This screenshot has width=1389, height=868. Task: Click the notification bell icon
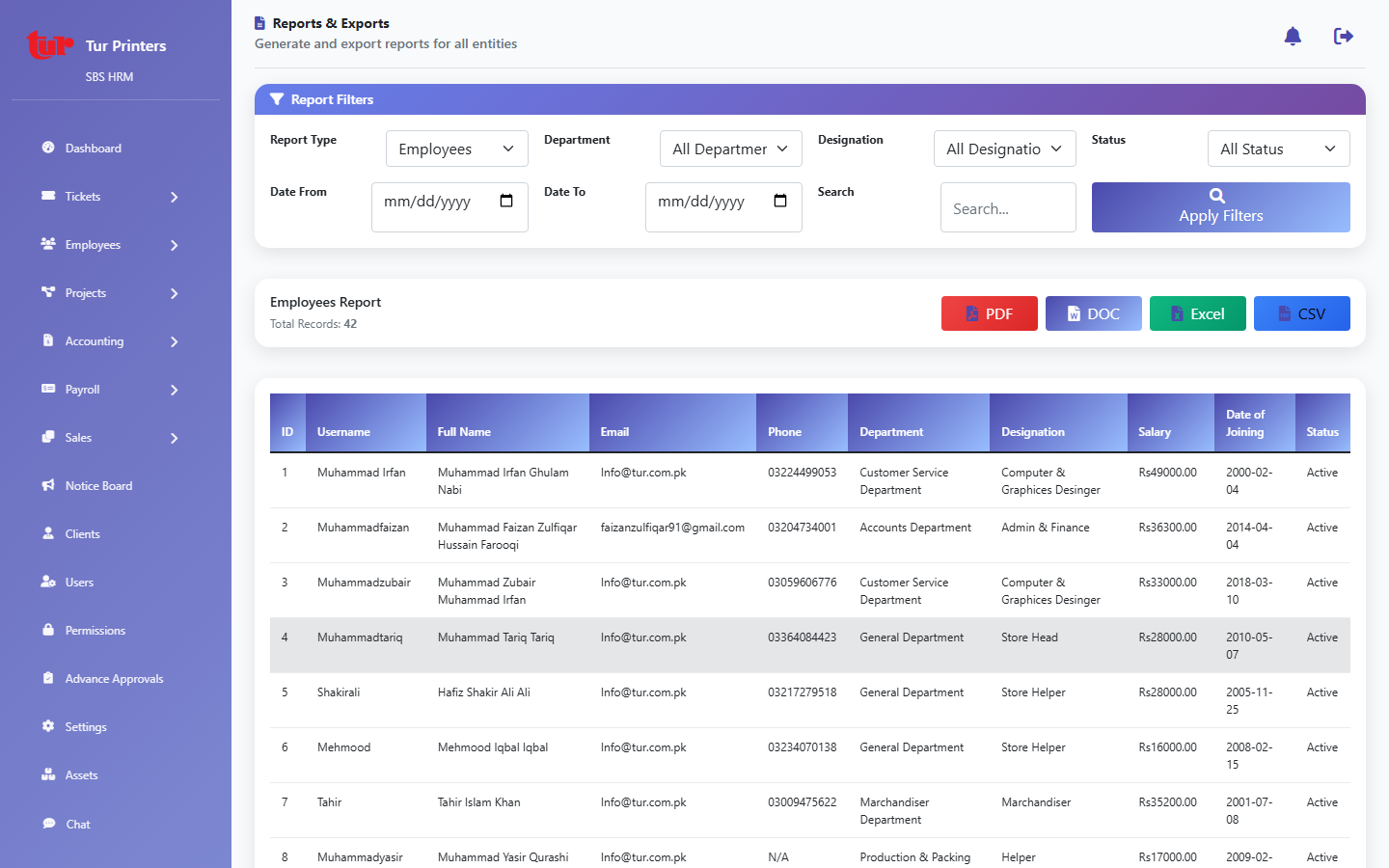pyautogui.click(x=1293, y=37)
